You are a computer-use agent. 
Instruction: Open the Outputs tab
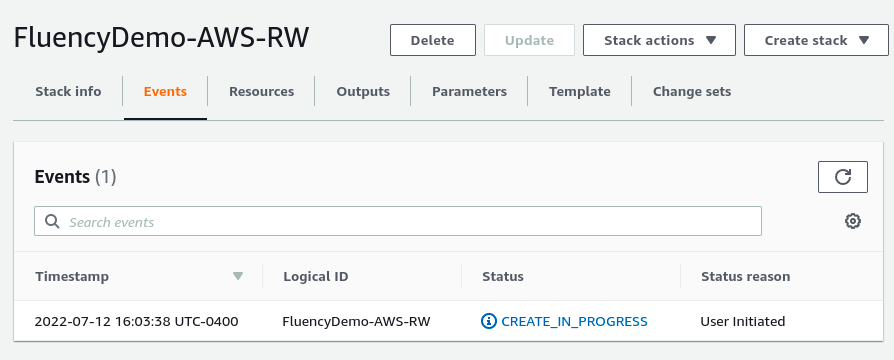coord(363,91)
